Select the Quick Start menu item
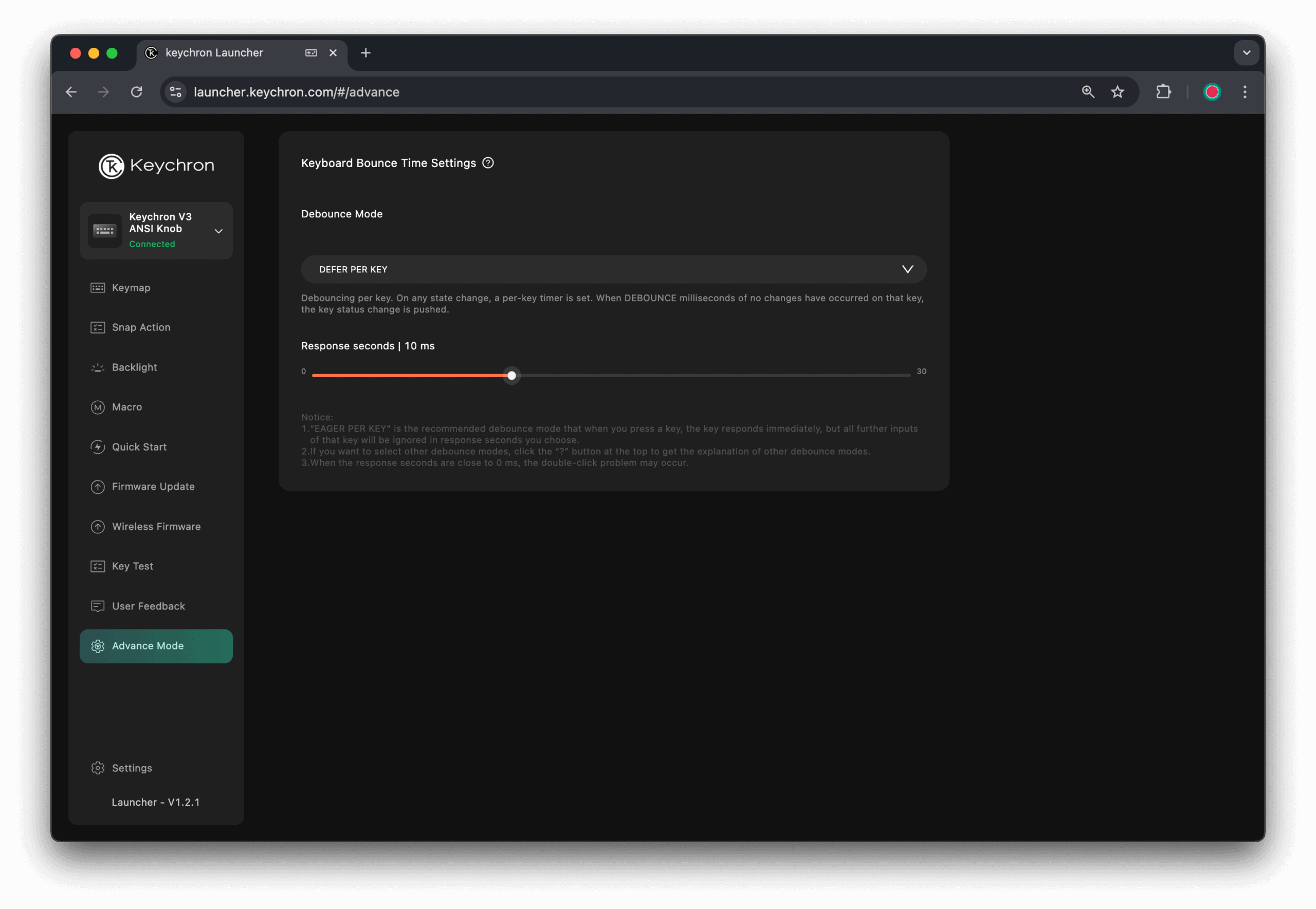 tap(156, 447)
